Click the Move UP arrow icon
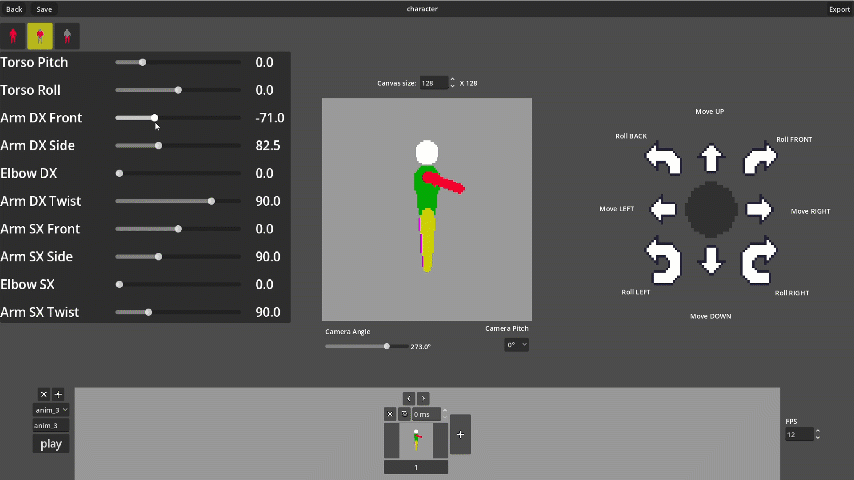 (x=711, y=159)
